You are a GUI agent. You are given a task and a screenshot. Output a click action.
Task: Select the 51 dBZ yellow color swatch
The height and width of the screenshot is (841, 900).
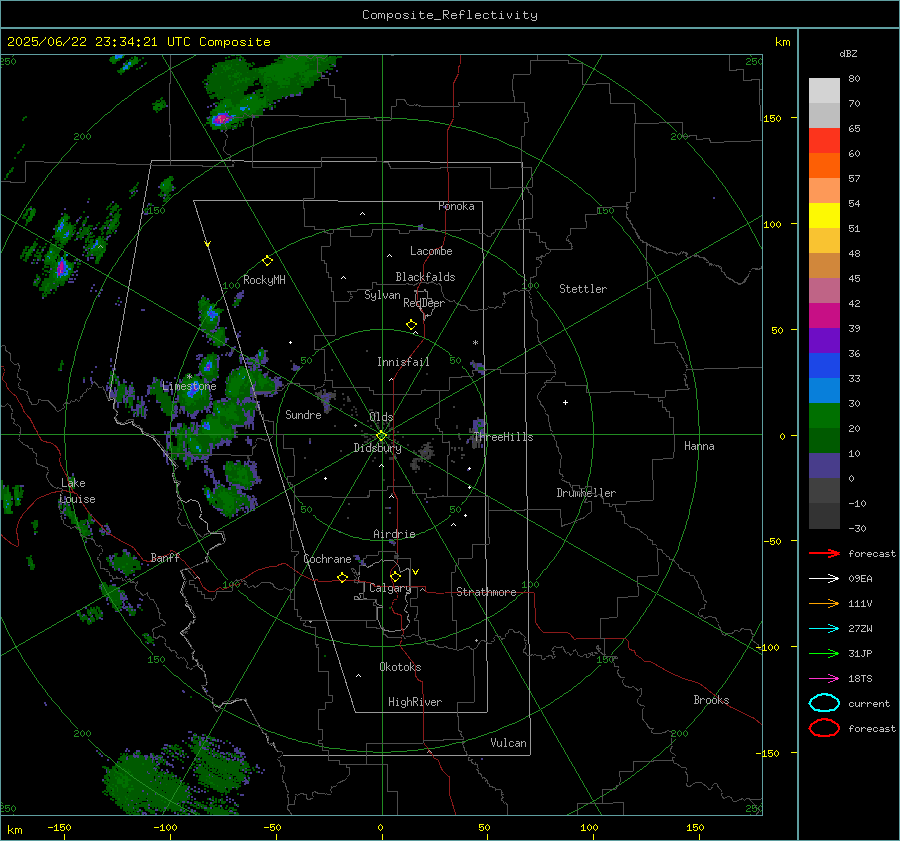coord(824,215)
